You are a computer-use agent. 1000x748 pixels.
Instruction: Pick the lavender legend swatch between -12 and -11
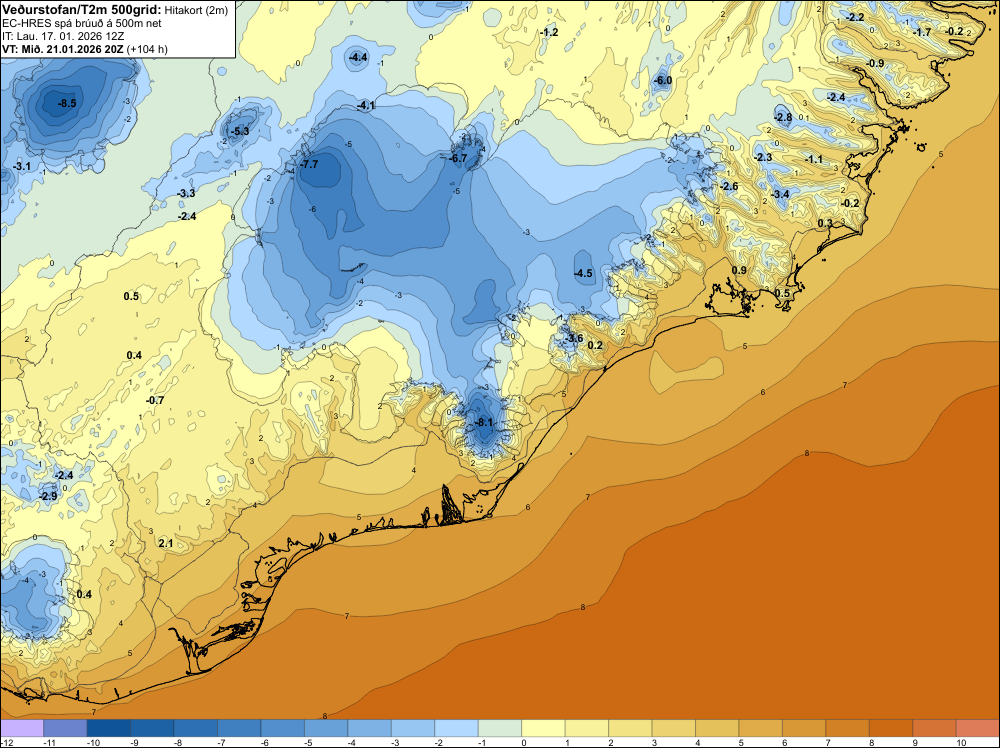pos(22,728)
